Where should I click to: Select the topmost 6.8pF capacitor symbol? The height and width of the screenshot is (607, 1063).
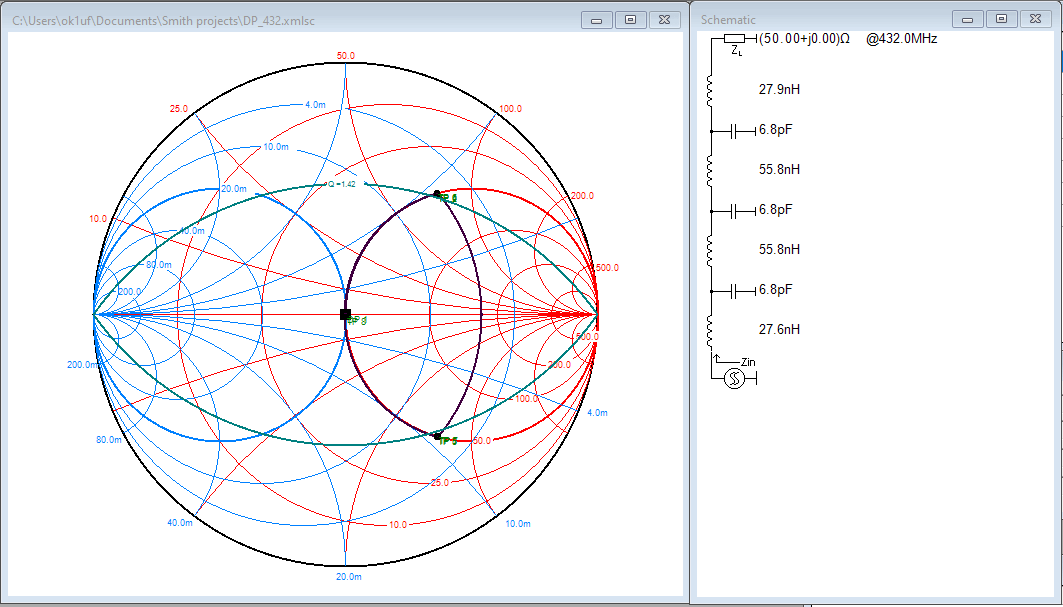point(739,130)
